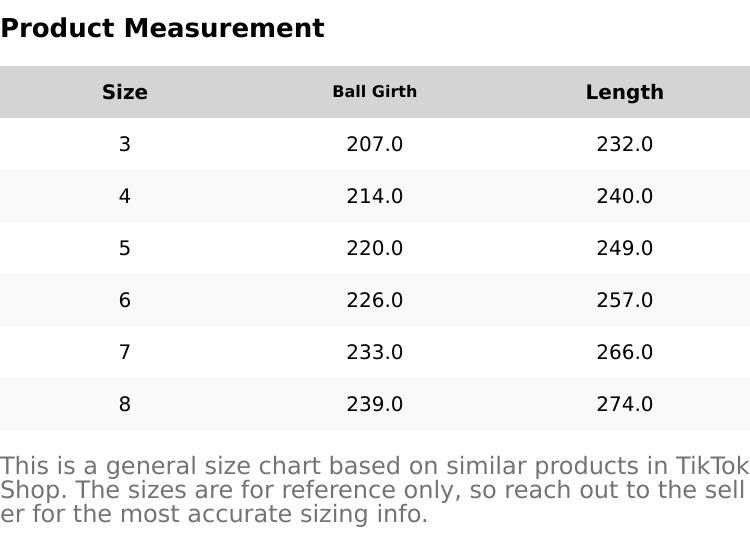
Task: Click the 266.0 length value
Action: point(624,352)
